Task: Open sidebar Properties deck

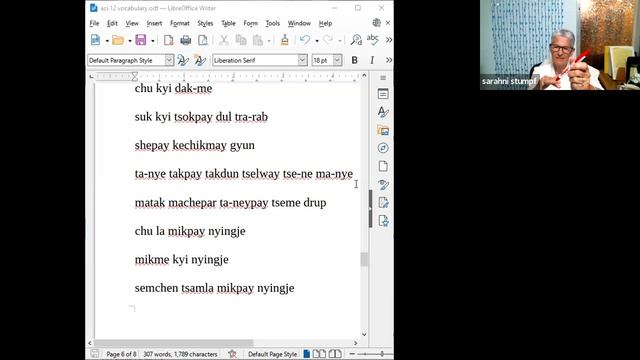Action: click(383, 94)
